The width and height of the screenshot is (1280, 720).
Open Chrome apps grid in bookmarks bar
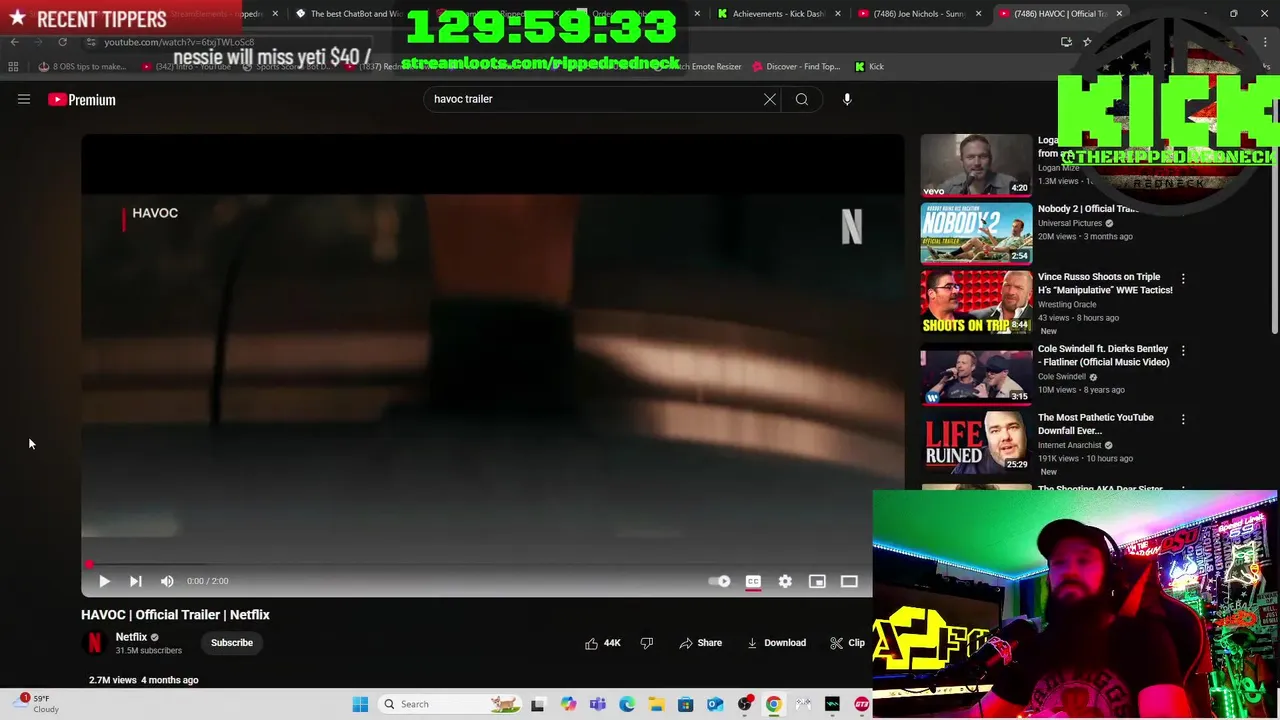13,67
